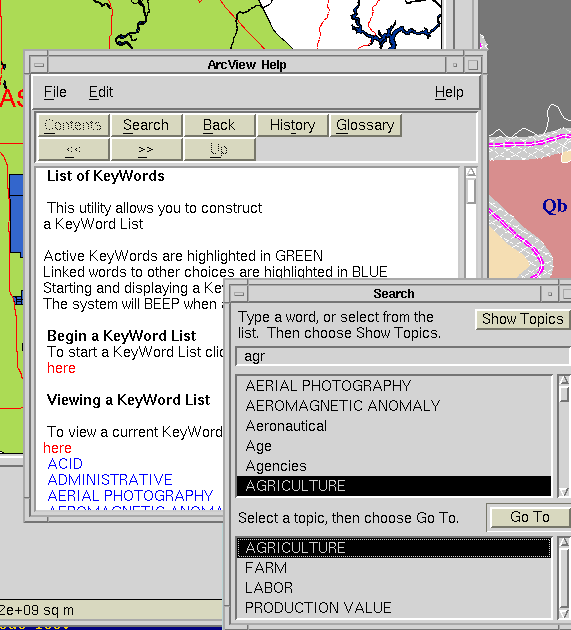Open the File menu in ArcView Help

pyautogui.click(x=55, y=92)
